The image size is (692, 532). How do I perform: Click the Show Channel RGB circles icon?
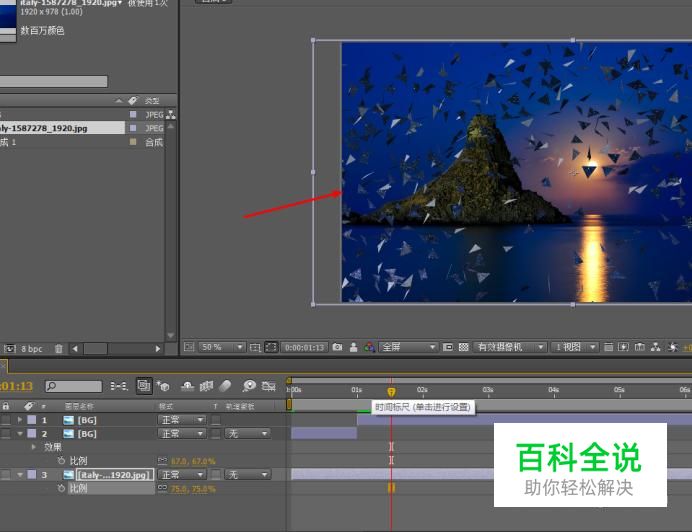[369, 347]
